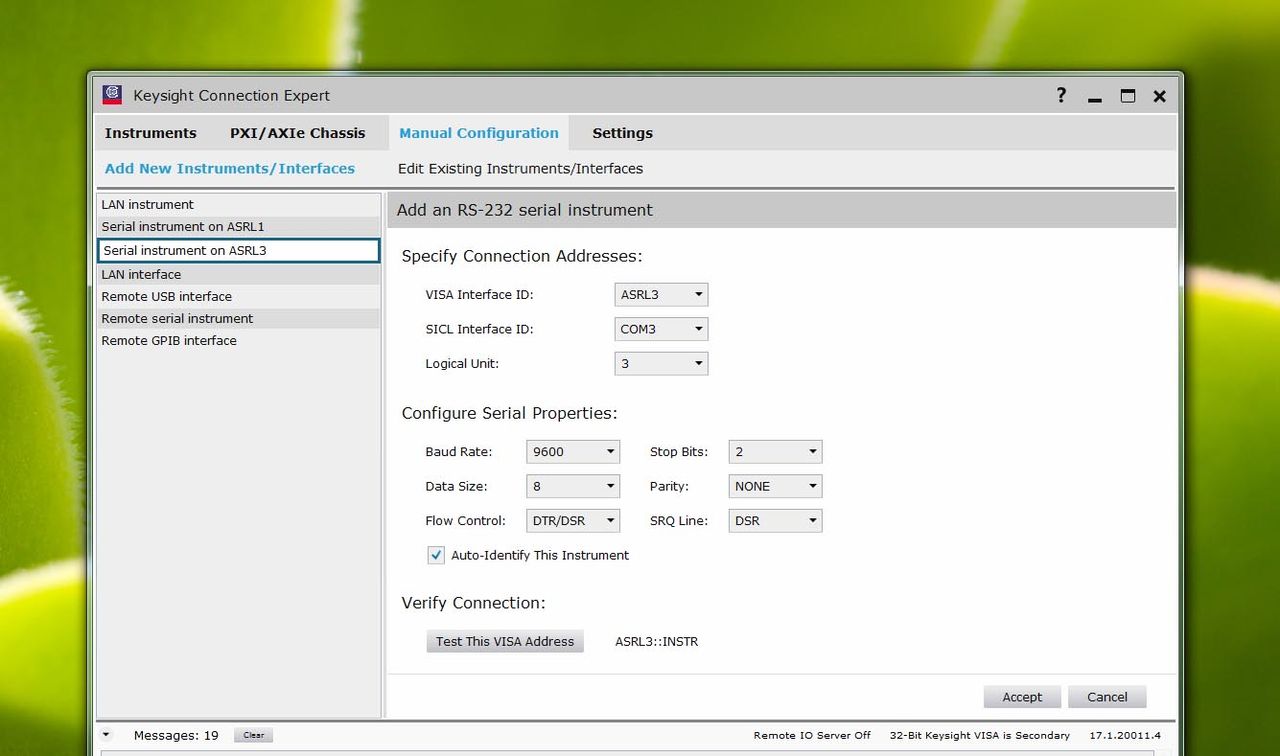This screenshot has height=756, width=1280.
Task: Expand the messages panel arrow
Action: click(107, 735)
